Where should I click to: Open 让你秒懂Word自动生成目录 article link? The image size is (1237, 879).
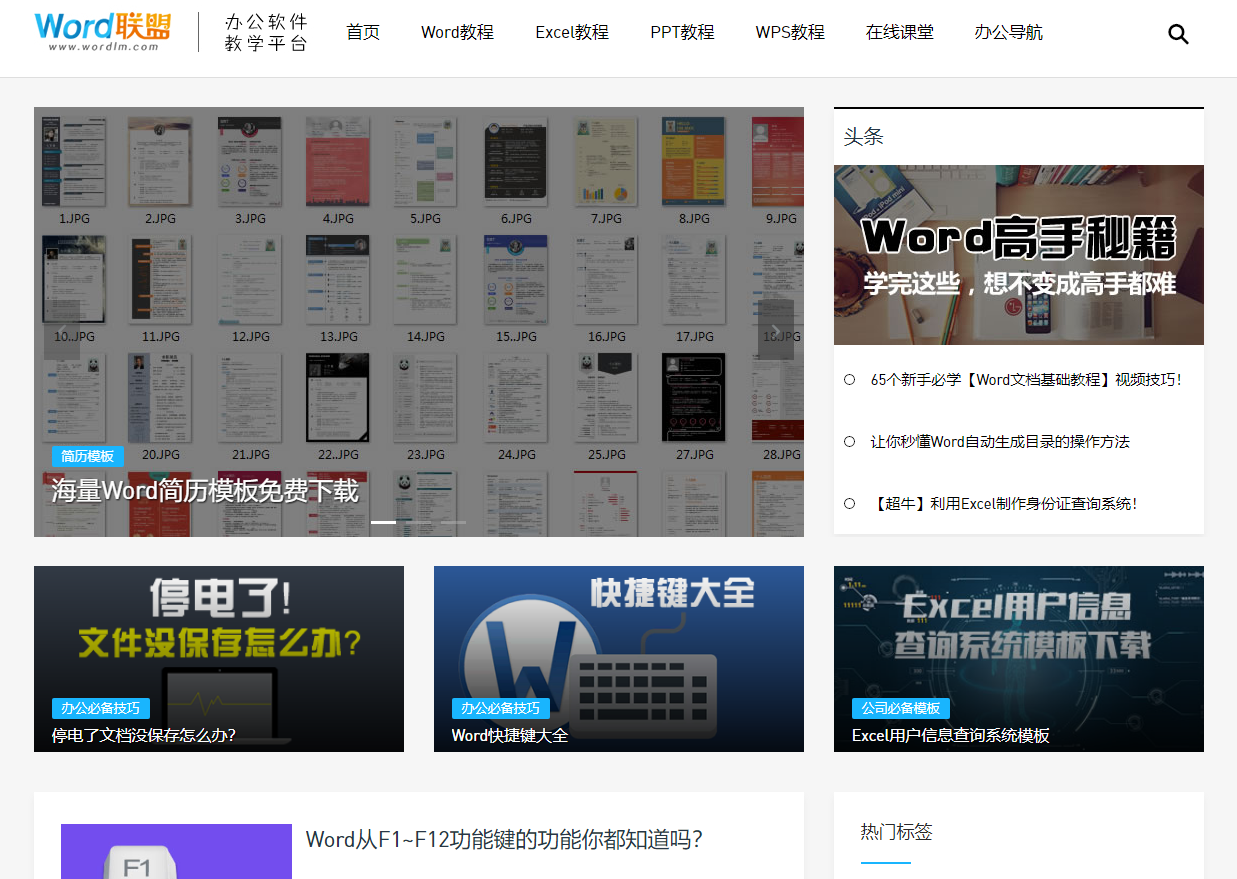point(1000,442)
